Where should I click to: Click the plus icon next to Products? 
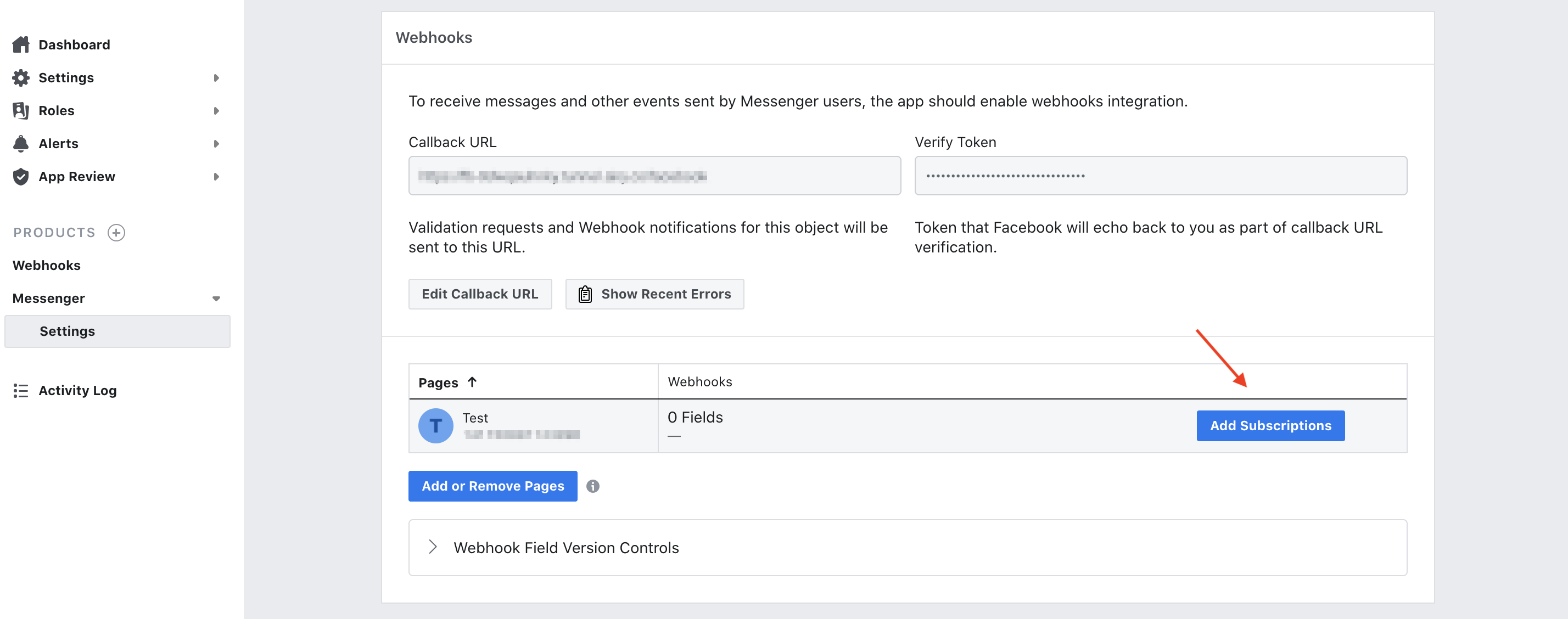click(116, 233)
